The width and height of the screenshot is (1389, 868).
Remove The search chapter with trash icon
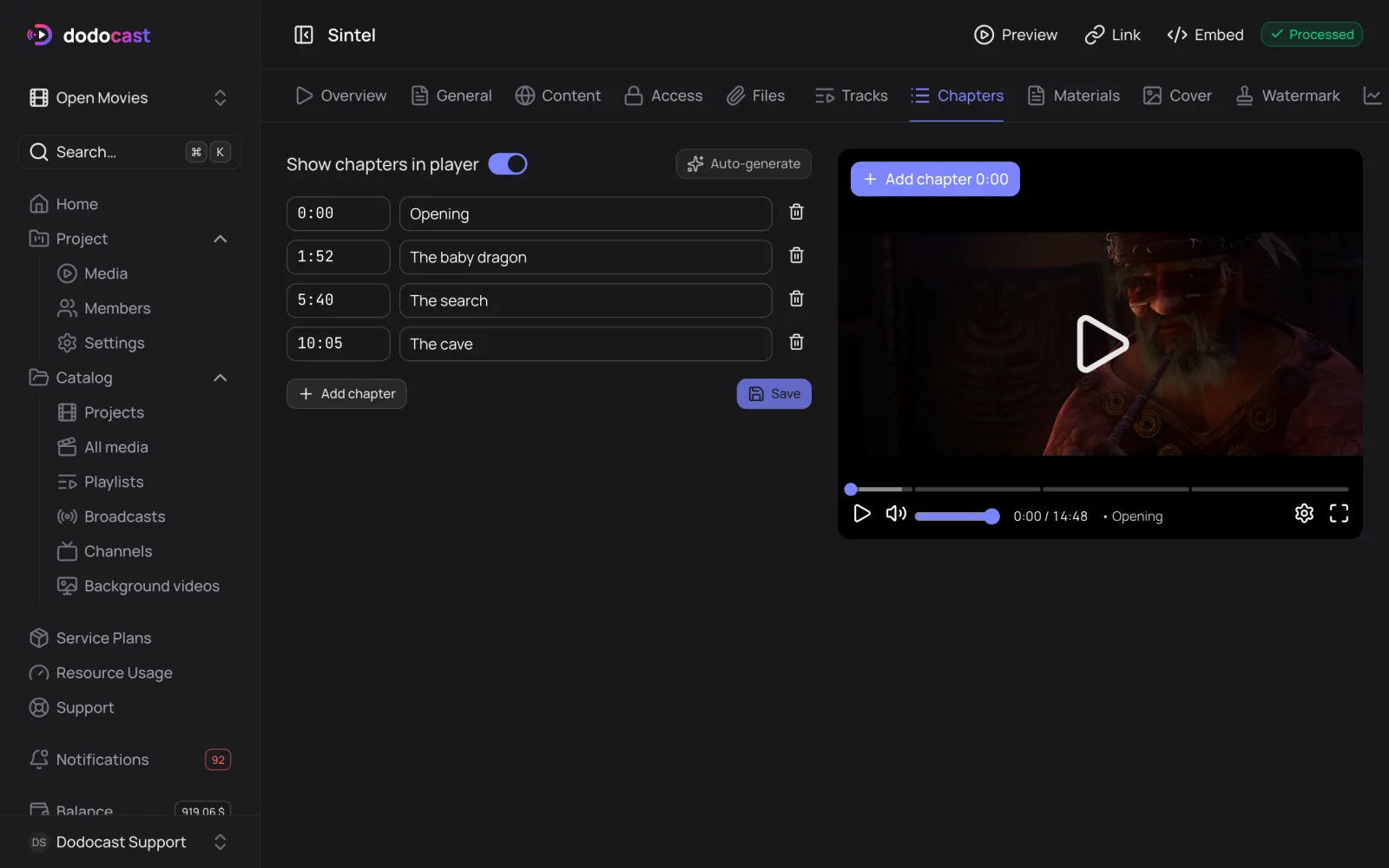pos(796,299)
